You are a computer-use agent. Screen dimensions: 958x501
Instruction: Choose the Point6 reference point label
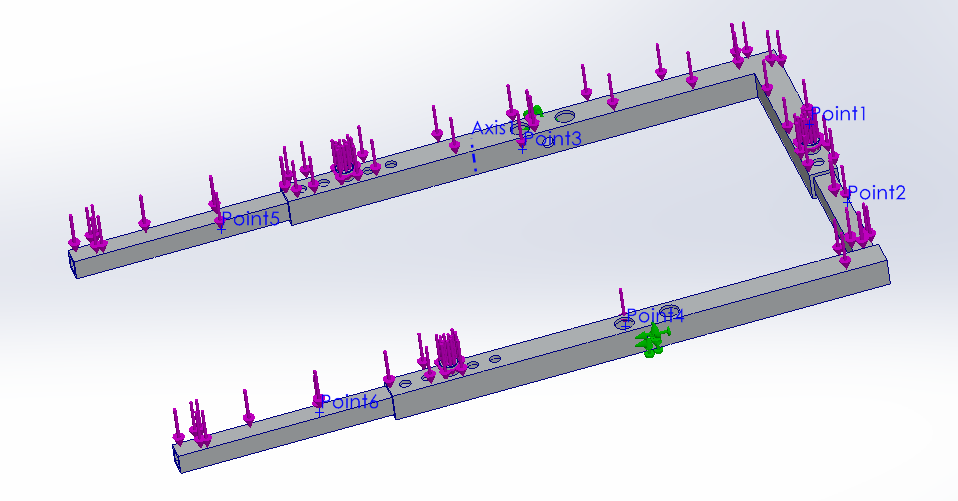coord(350,402)
